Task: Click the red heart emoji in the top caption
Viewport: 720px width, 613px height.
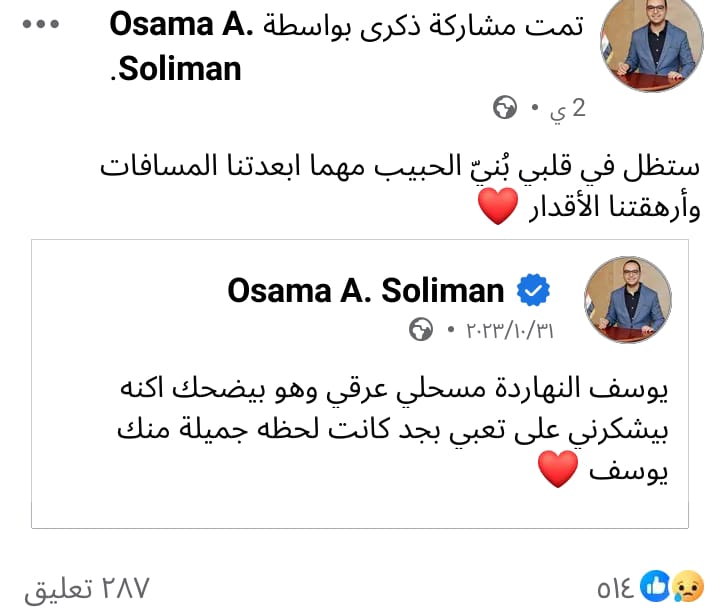Action: pos(498,208)
